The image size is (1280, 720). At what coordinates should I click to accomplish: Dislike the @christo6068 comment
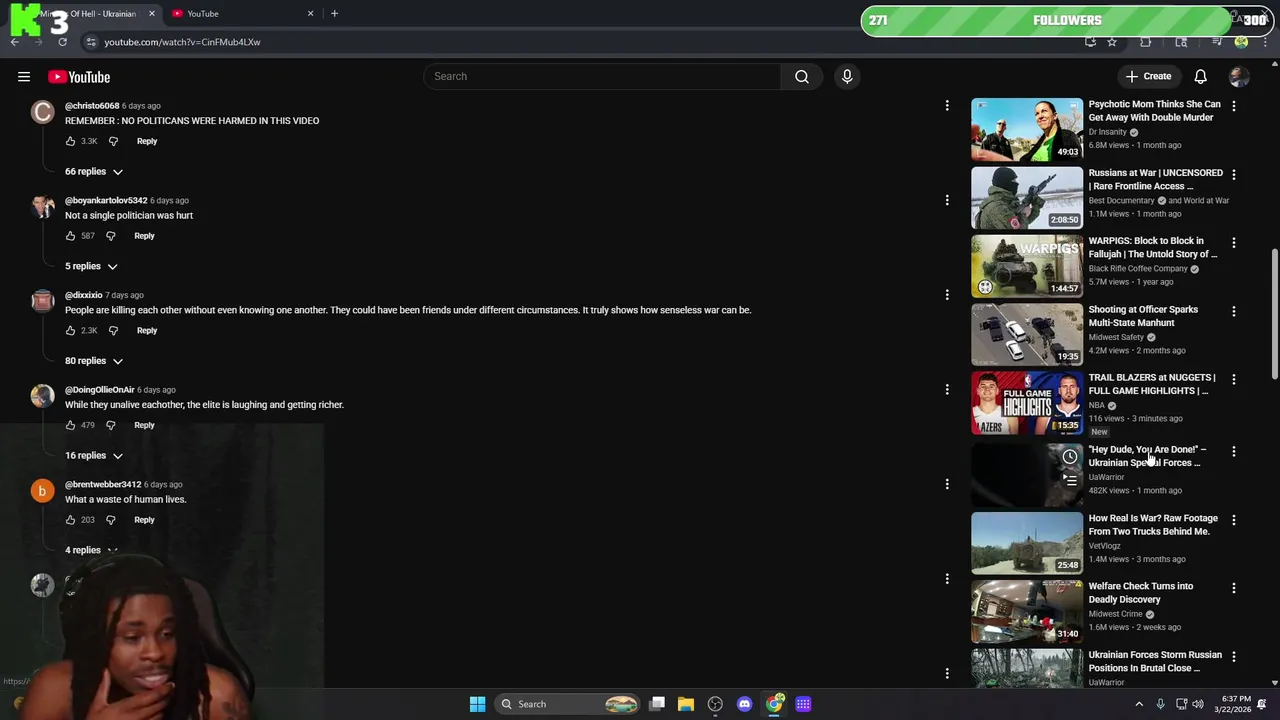pos(113,141)
